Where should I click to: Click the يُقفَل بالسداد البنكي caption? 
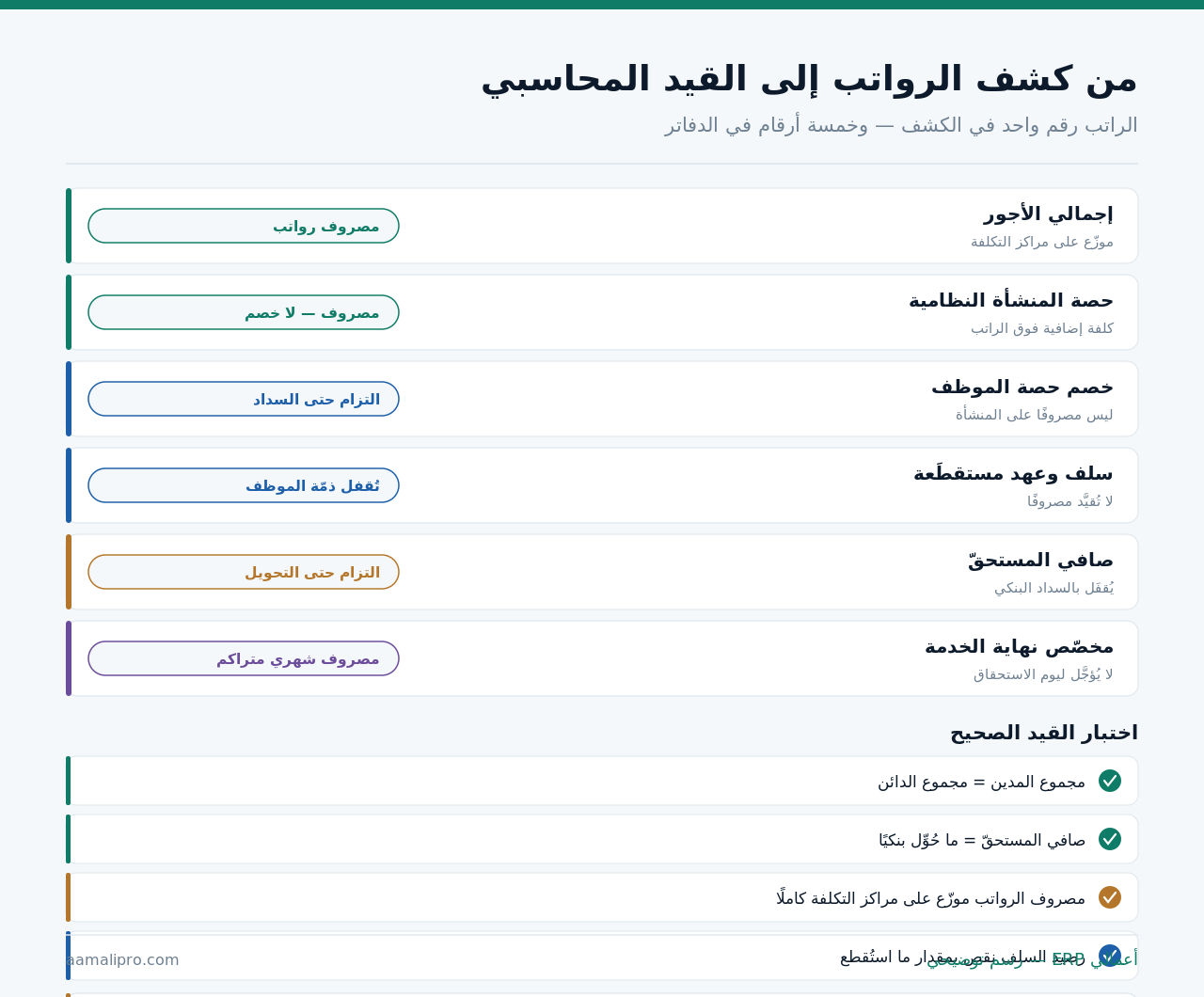pyautogui.click(x=1053, y=588)
